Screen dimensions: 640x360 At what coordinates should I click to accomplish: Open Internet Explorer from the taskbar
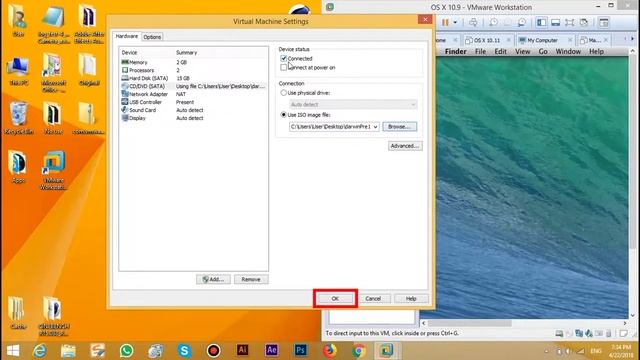[40, 351]
